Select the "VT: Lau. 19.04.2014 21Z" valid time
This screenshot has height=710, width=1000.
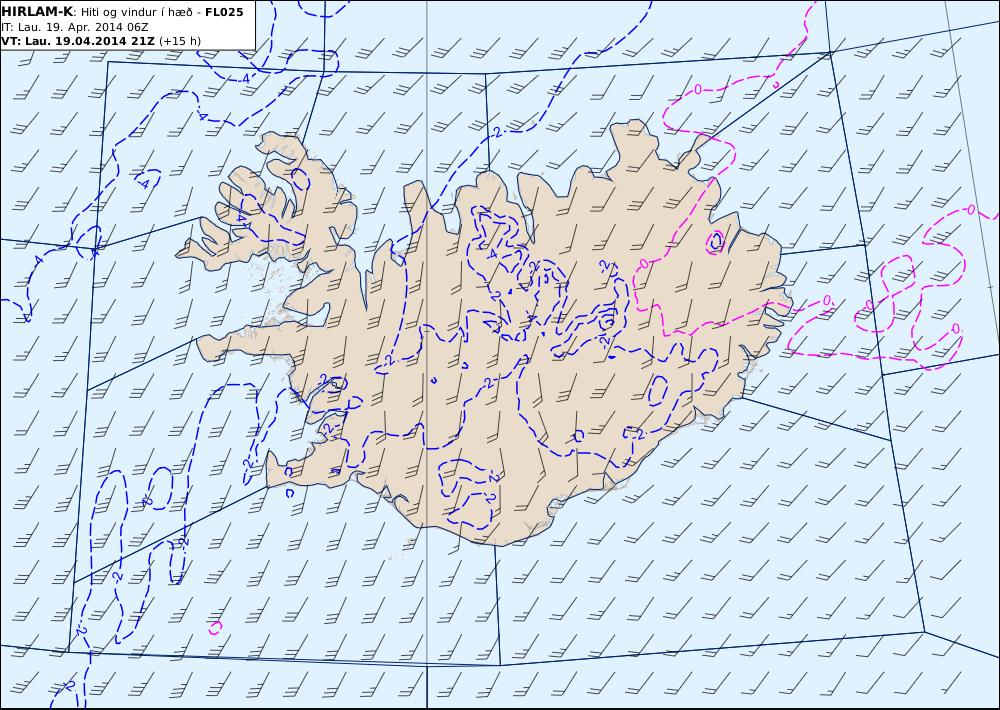point(78,41)
